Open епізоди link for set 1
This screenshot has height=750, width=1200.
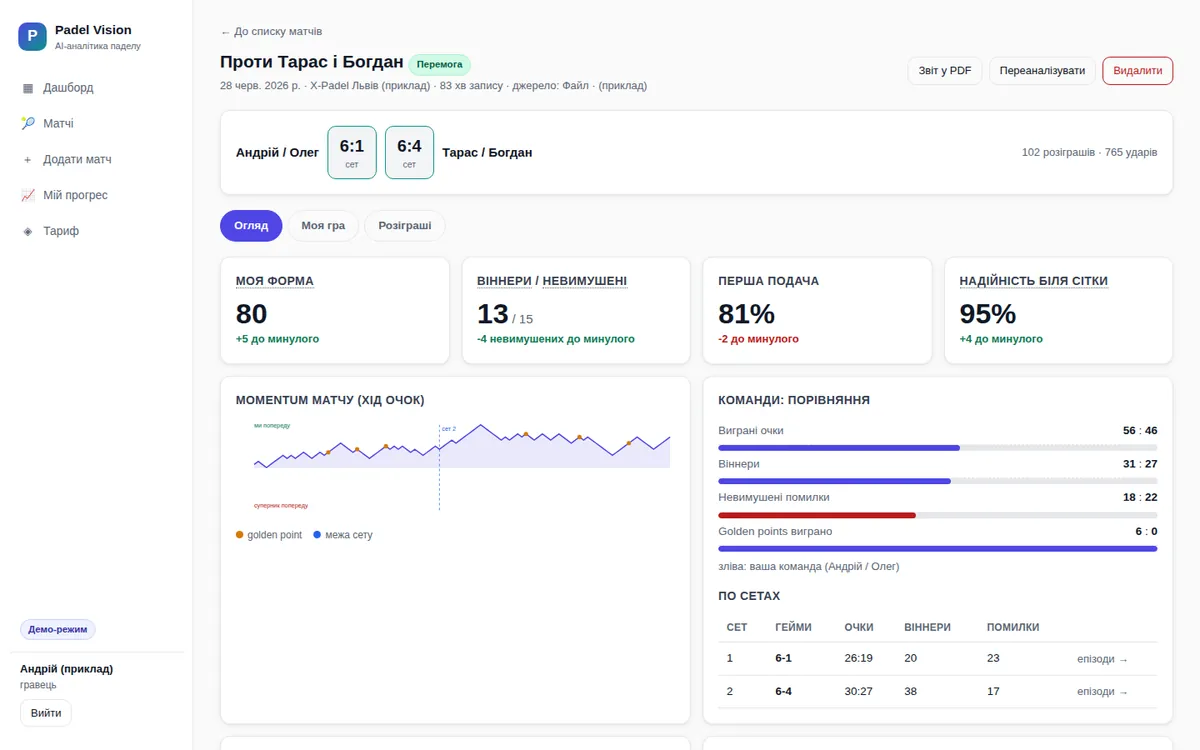point(1102,659)
